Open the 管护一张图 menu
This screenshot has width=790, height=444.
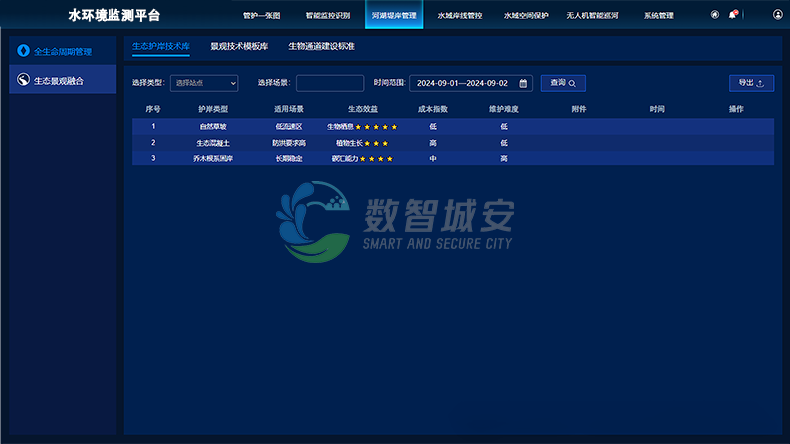[261, 15]
